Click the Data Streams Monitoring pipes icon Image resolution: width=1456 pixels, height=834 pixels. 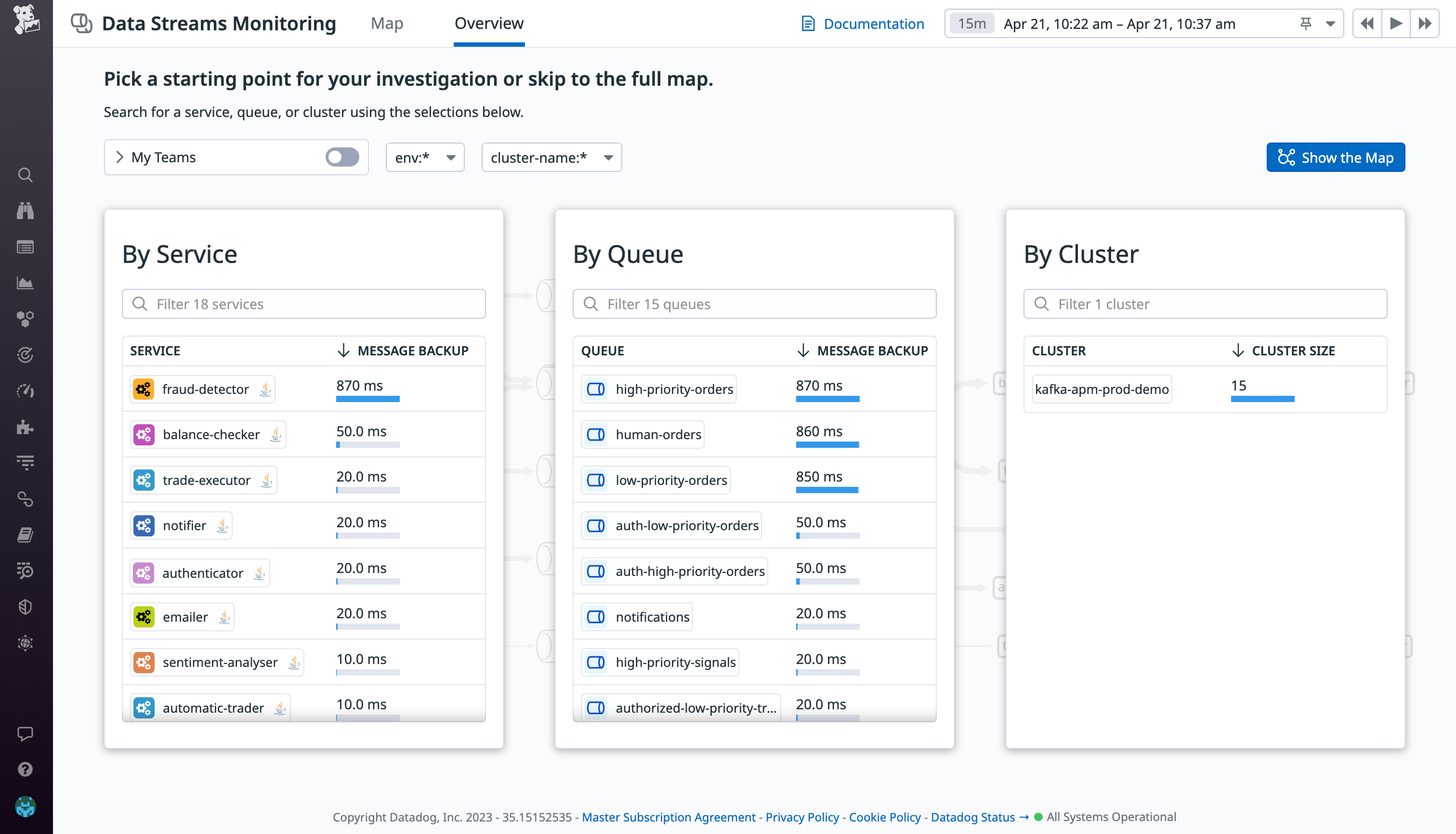pos(81,24)
